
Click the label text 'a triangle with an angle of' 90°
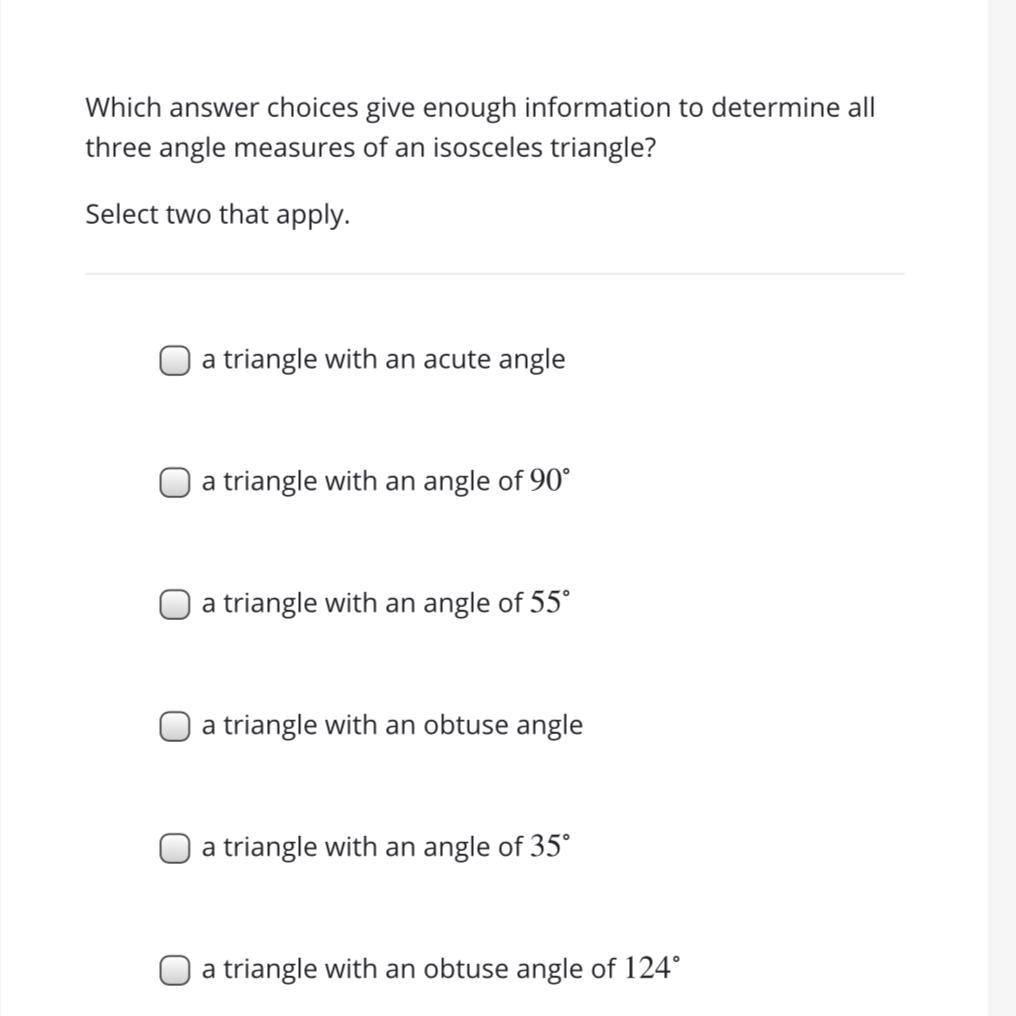coord(362,482)
